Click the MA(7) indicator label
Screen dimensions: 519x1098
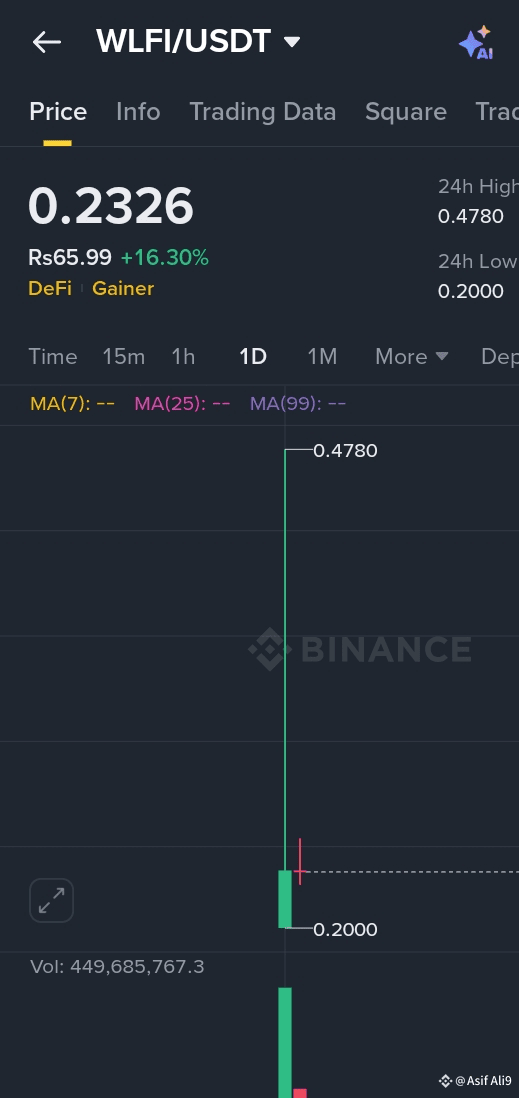pos(72,403)
